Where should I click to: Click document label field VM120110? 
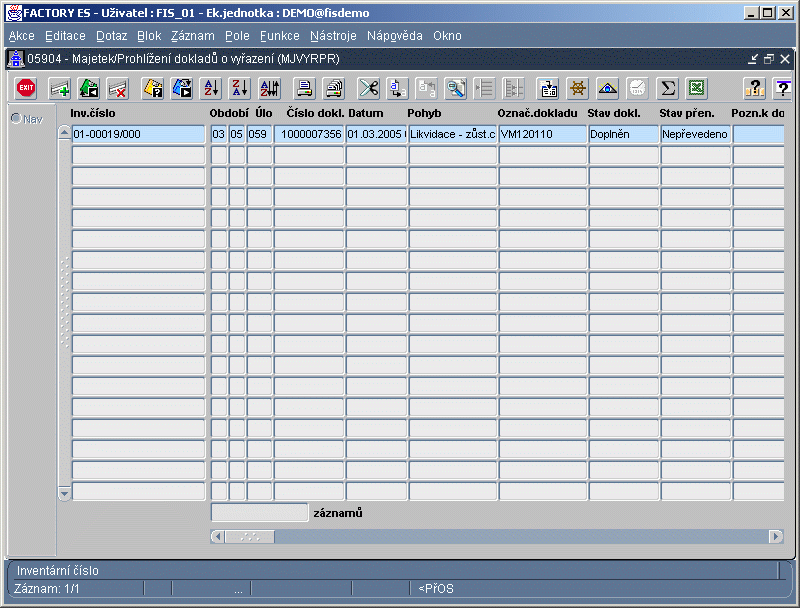[543, 134]
